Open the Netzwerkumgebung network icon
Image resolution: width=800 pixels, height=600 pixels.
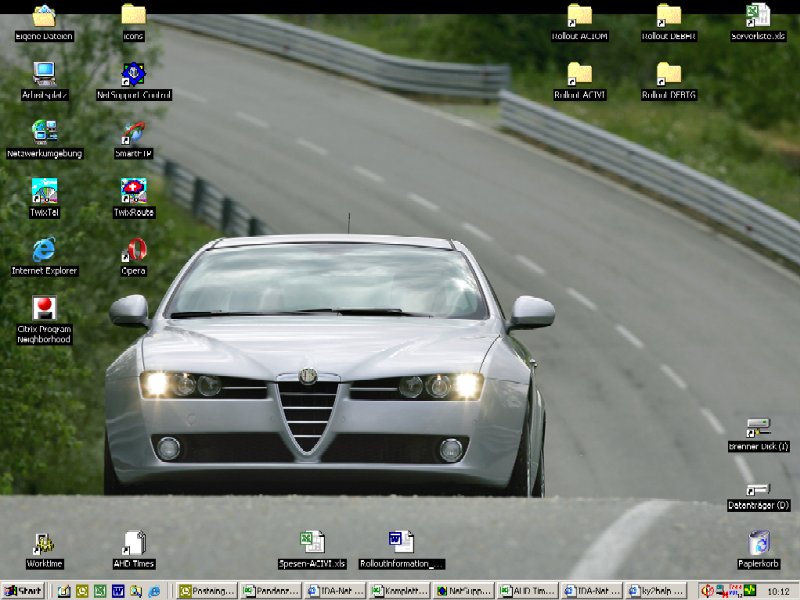tap(44, 133)
